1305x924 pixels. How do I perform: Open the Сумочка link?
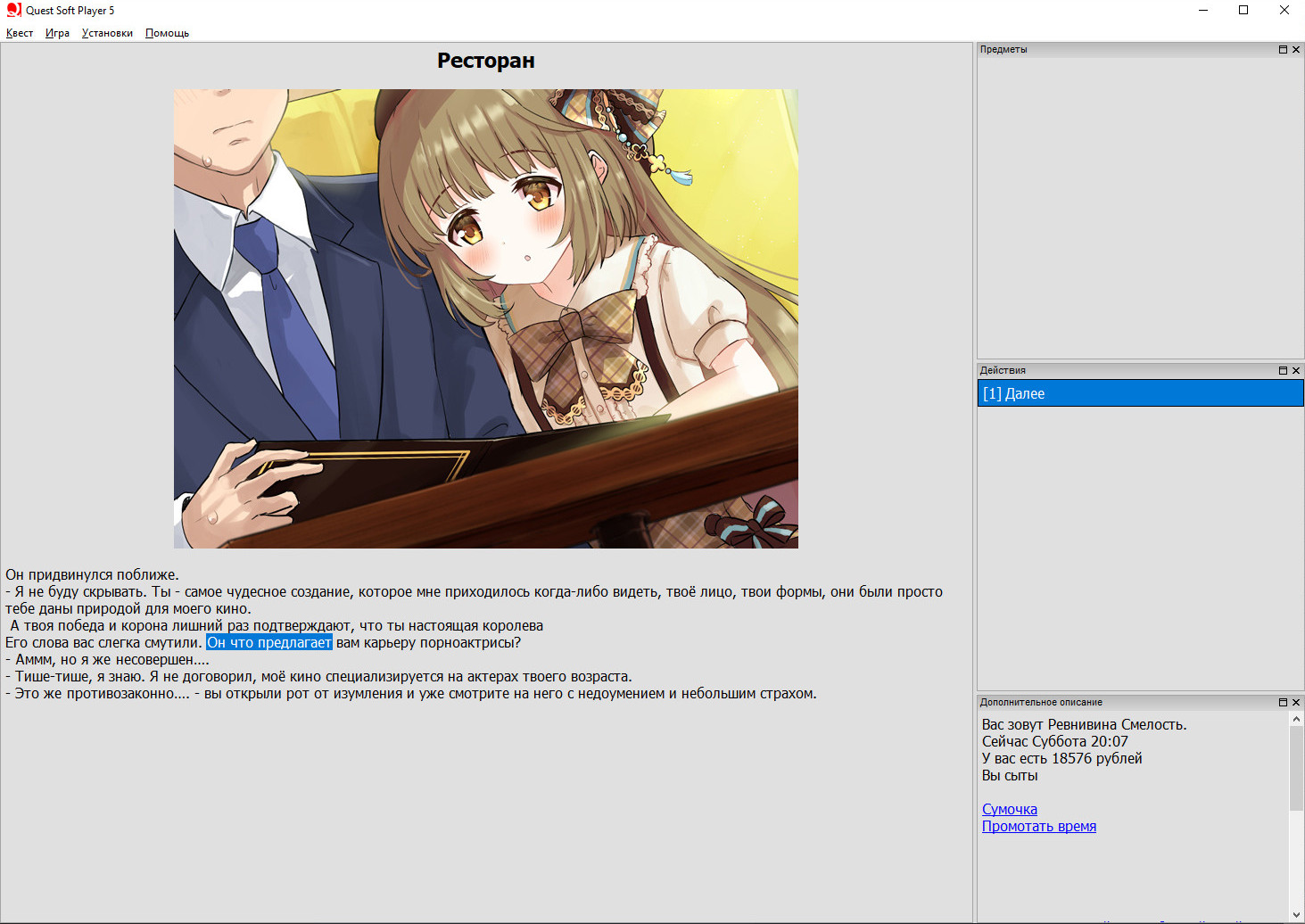(1010, 809)
